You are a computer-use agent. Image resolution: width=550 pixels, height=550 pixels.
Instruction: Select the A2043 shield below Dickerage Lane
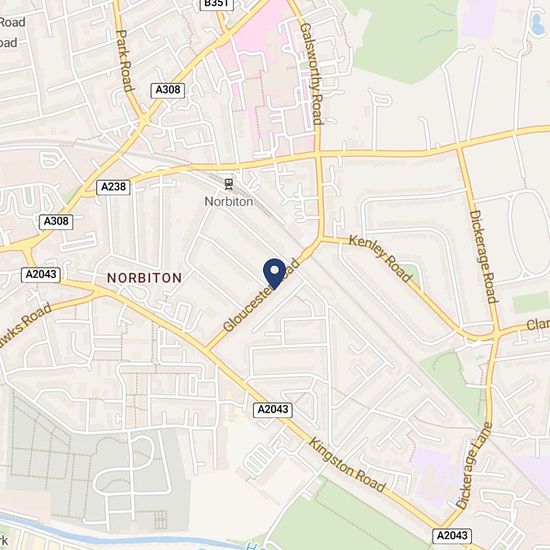[x=452, y=536]
